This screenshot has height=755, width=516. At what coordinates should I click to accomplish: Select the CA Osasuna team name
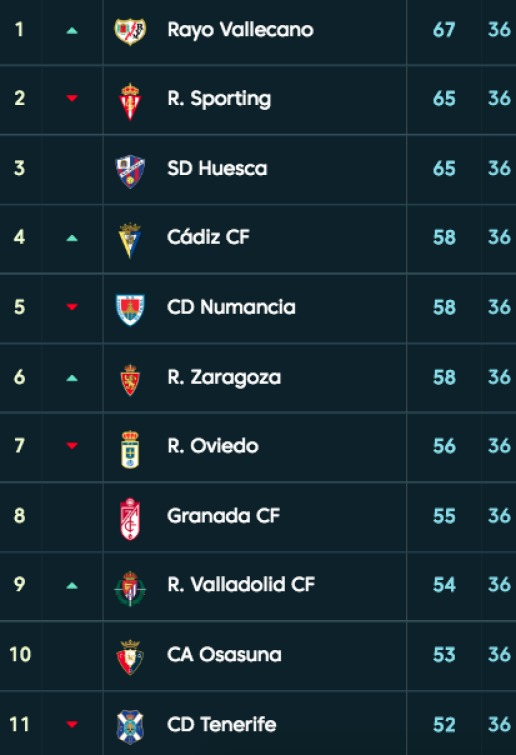tap(224, 654)
